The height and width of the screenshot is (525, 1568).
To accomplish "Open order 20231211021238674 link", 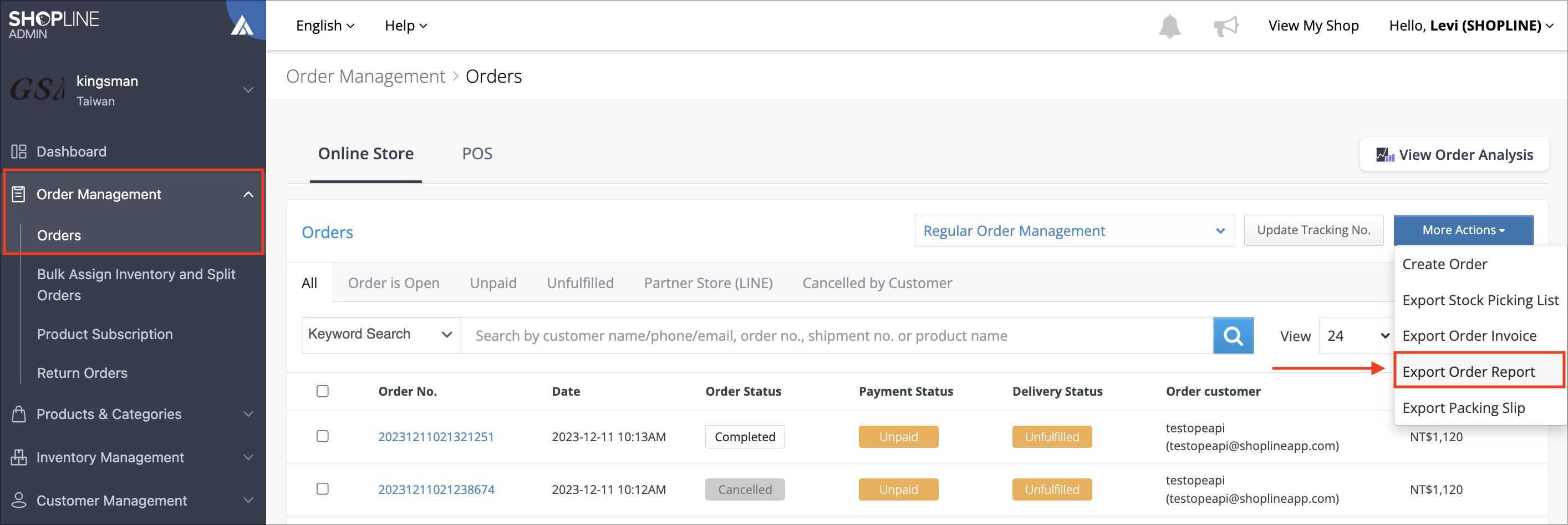I will (x=436, y=489).
